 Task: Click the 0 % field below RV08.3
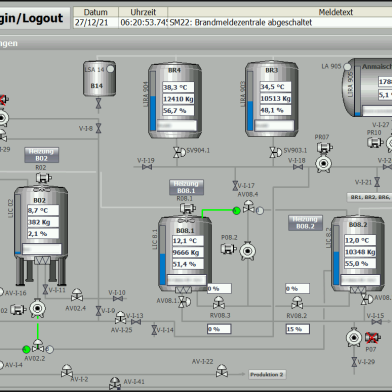click(x=219, y=329)
